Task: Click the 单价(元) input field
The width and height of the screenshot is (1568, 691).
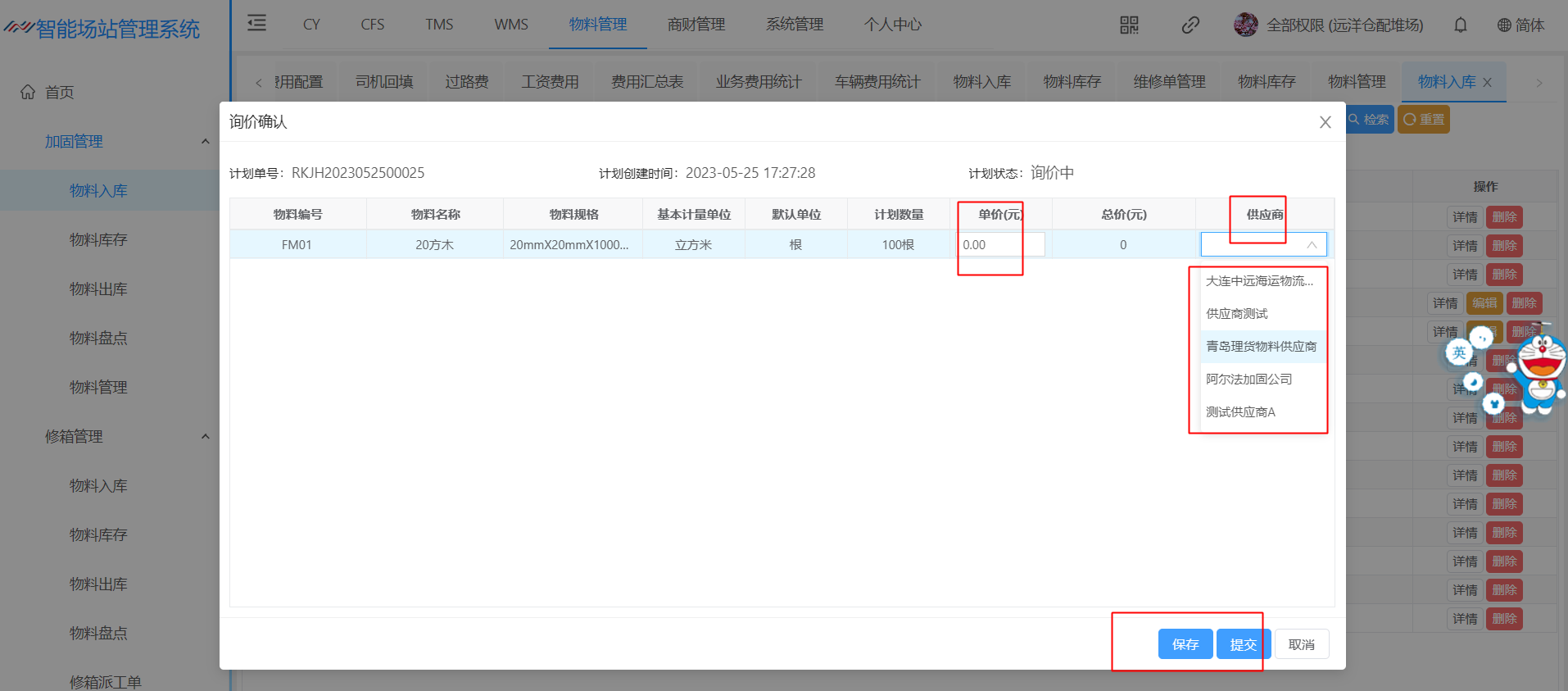Action: (x=1000, y=245)
